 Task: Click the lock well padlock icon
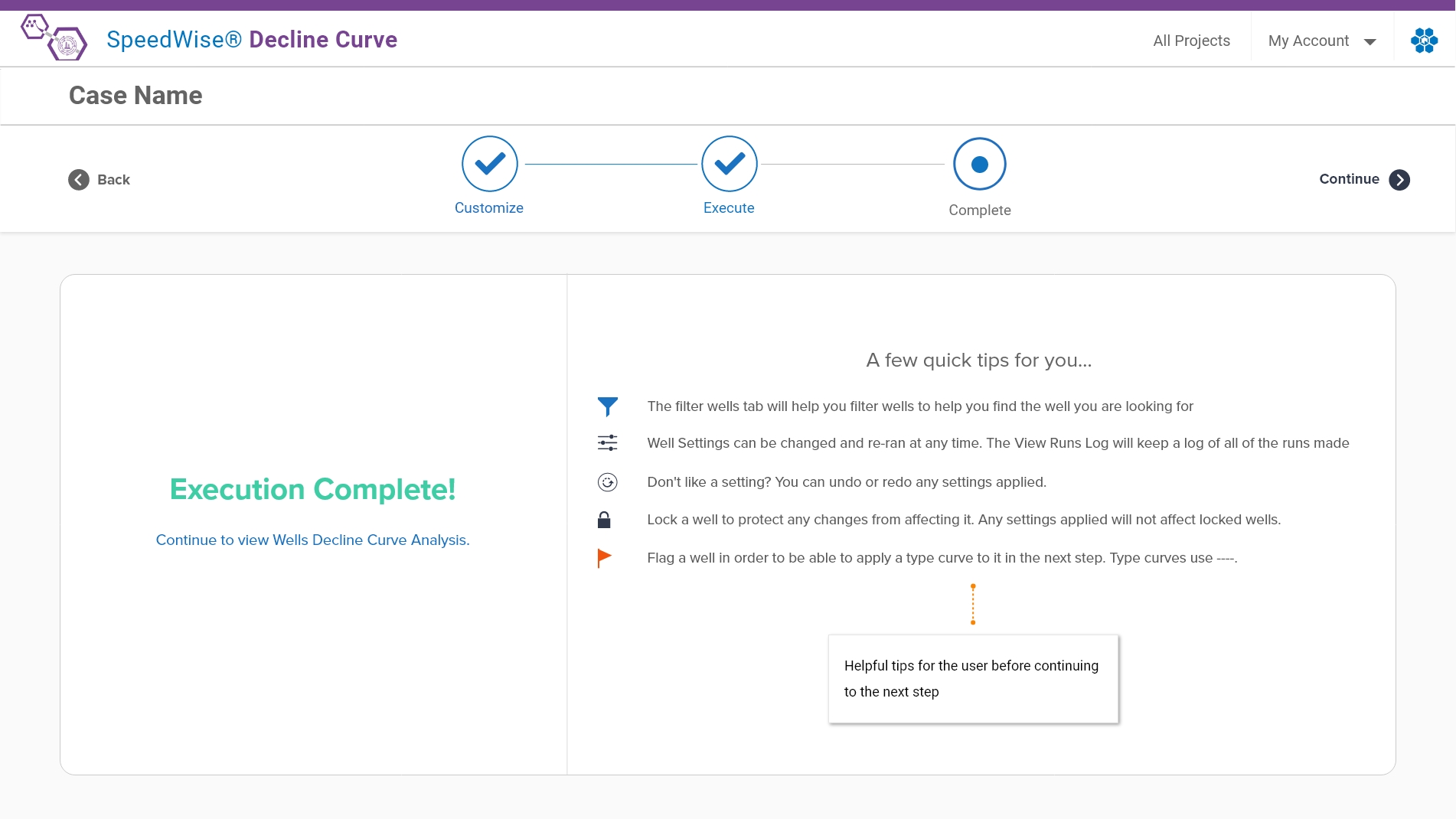[604, 520]
